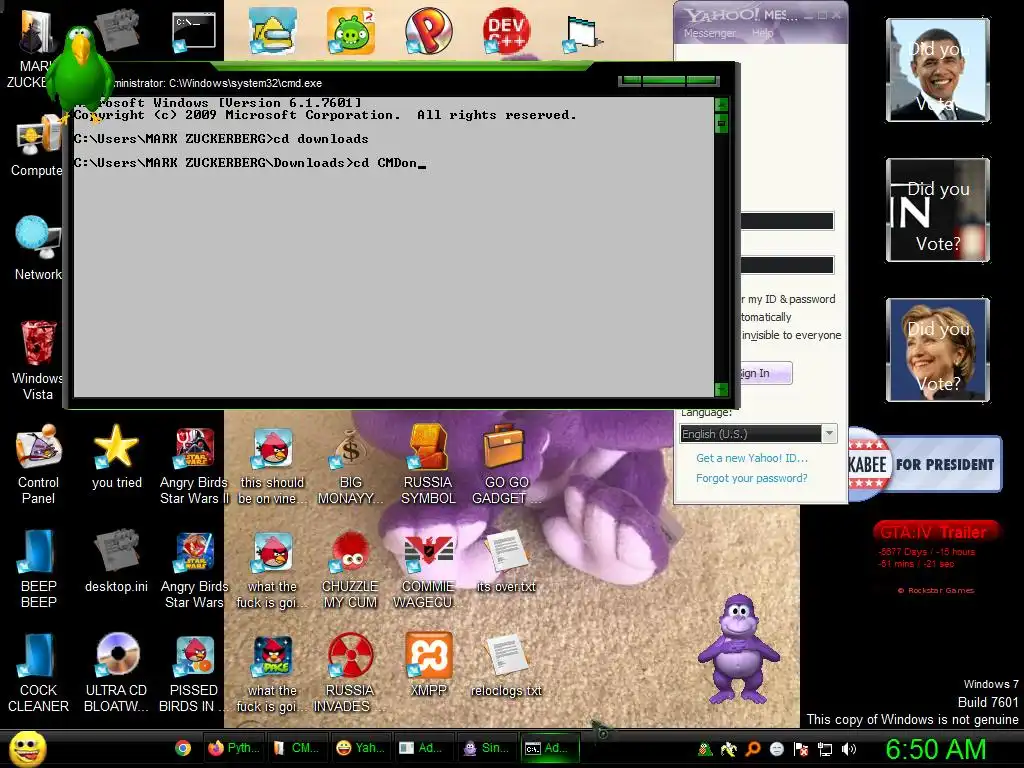
Task: Open the Angry Birds Space 'what the' shortcut
Action: pyautogui.click(x=272, y=673)
